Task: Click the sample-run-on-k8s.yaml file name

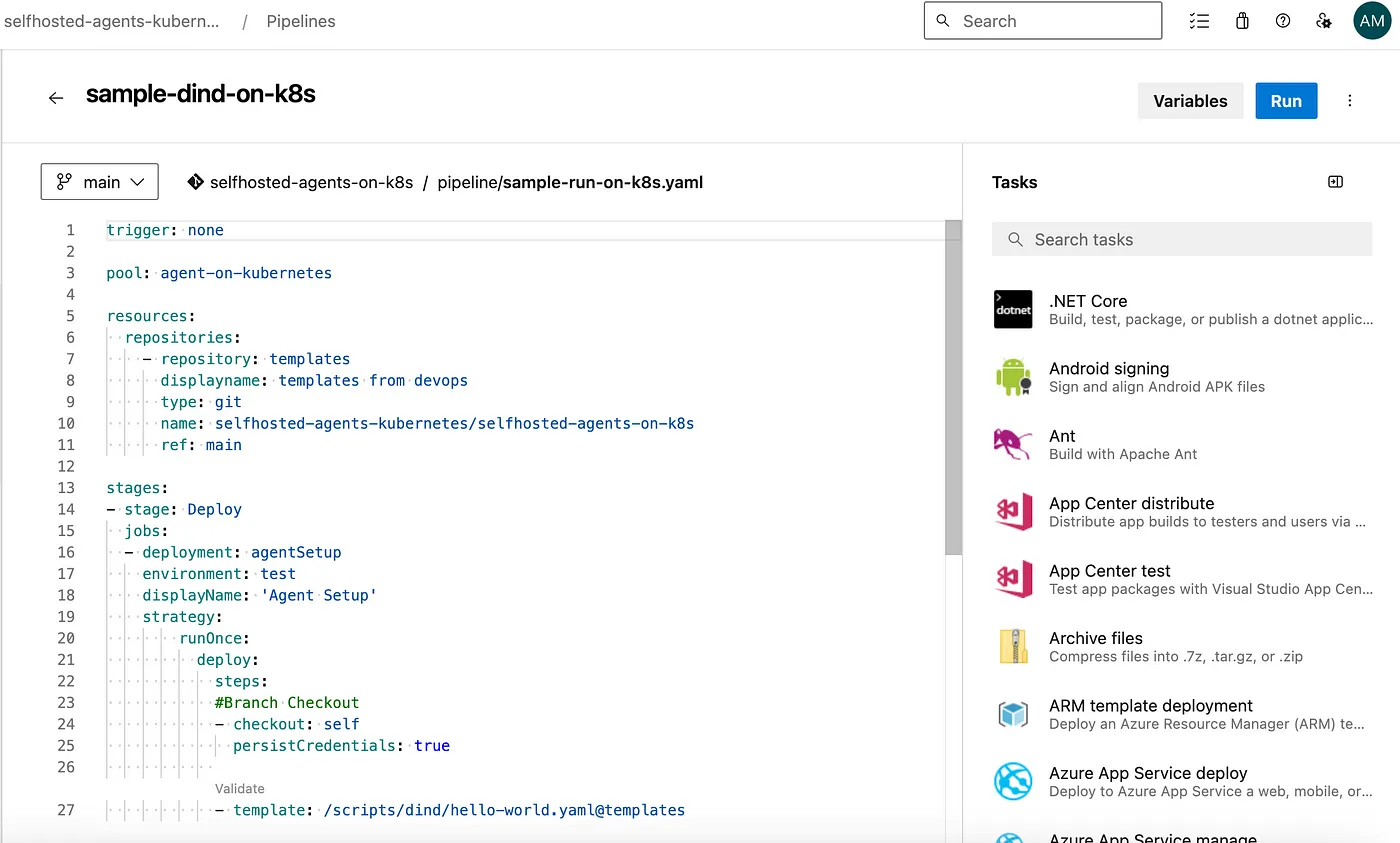Action: 603,182
